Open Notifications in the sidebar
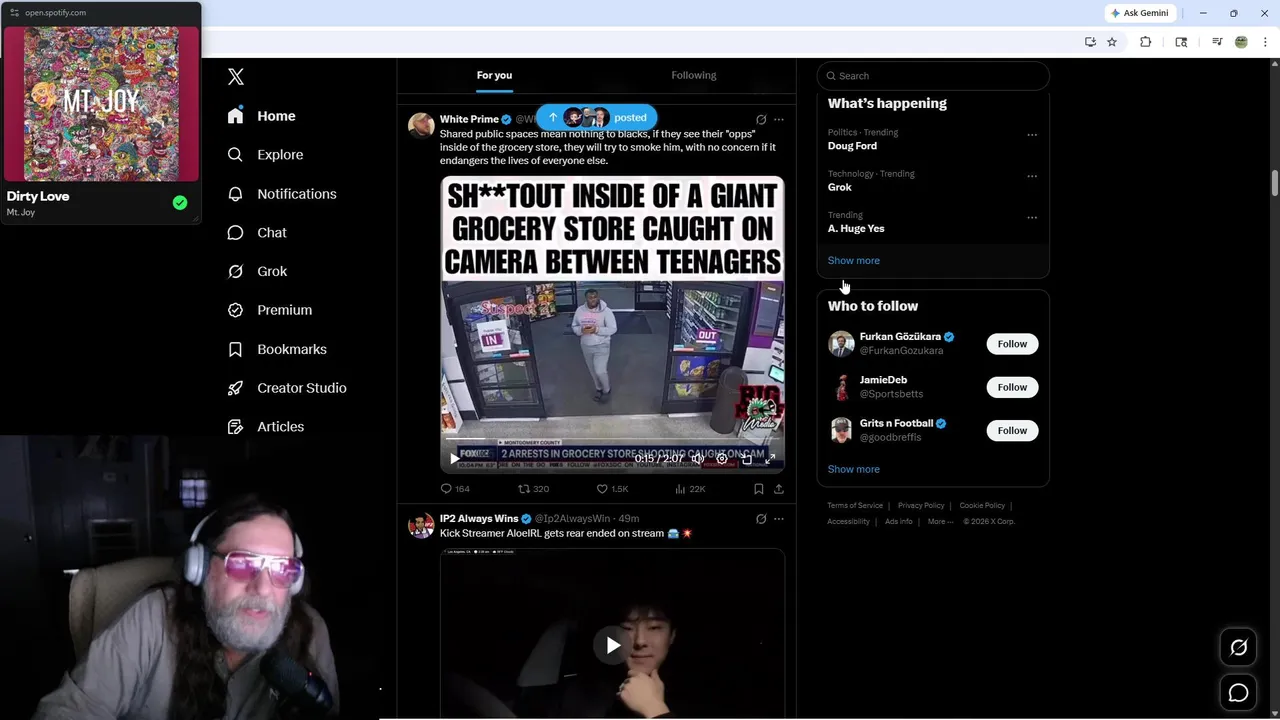 [282, 194]
